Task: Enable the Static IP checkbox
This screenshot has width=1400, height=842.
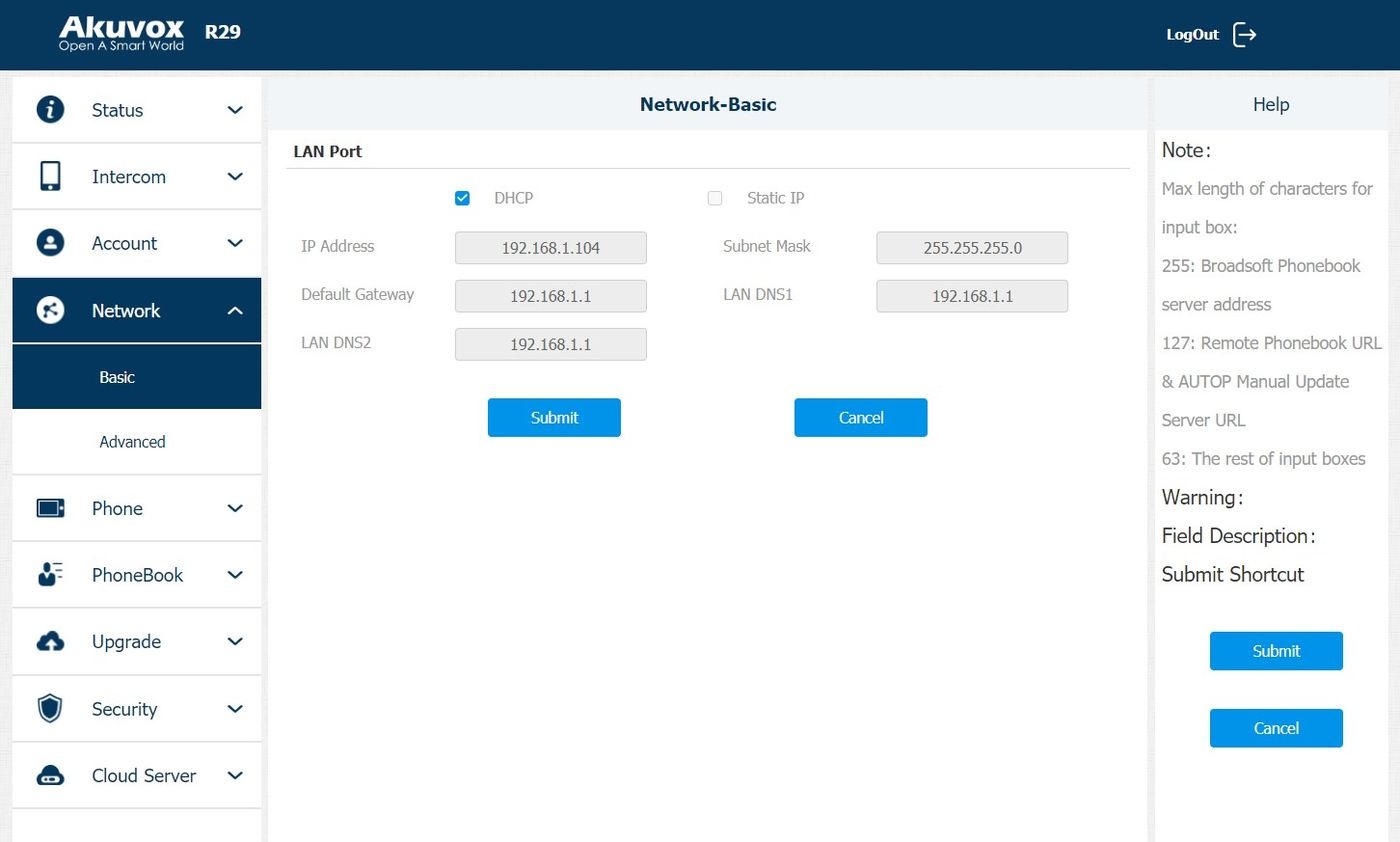Action: (715, 198)
